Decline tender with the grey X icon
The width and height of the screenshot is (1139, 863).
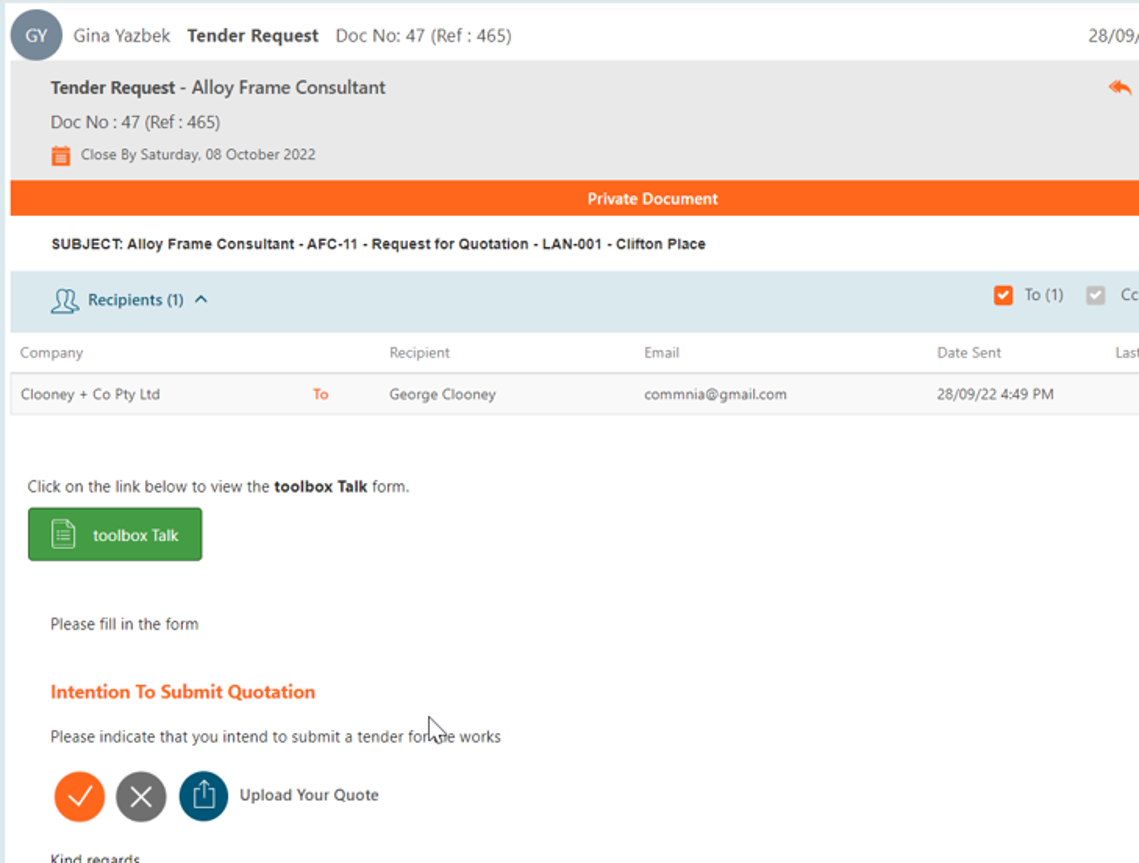click(141, 796)
